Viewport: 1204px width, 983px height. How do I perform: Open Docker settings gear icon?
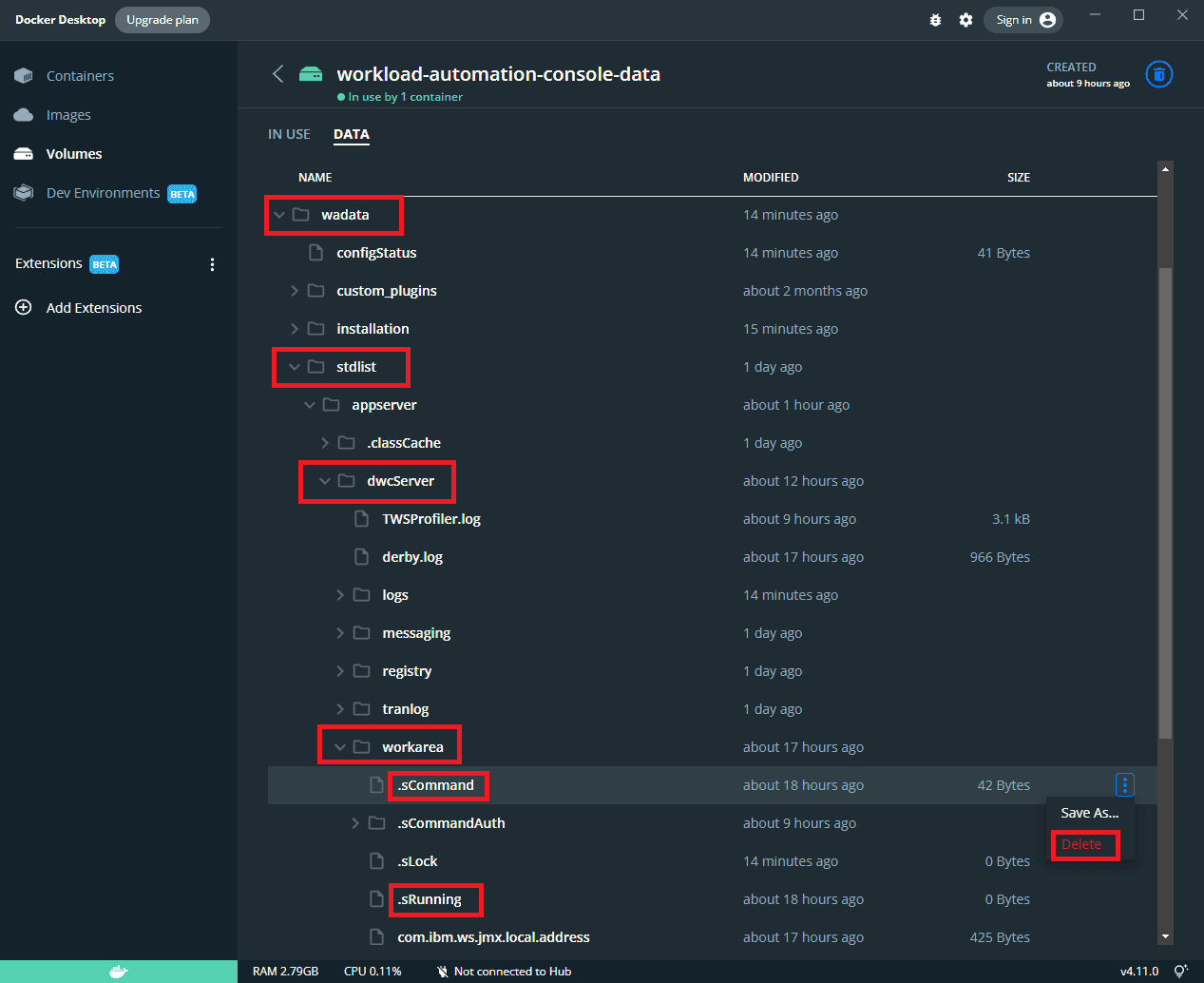(965, 20)
